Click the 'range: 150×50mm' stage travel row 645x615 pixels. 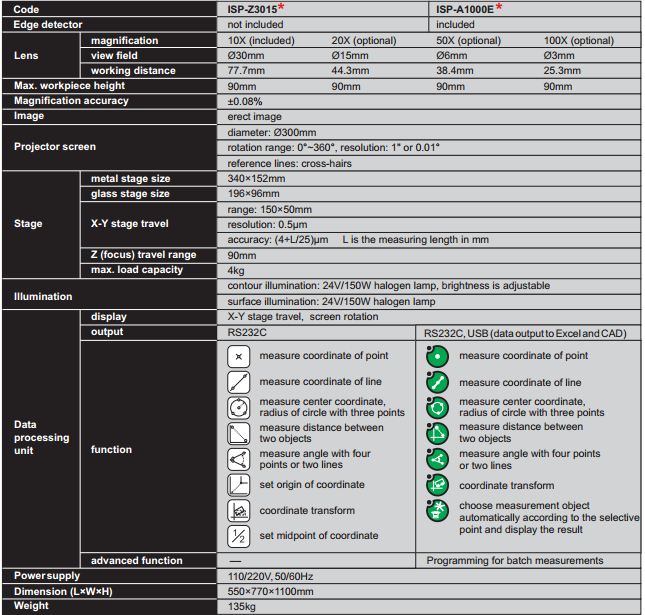(429, 209)
